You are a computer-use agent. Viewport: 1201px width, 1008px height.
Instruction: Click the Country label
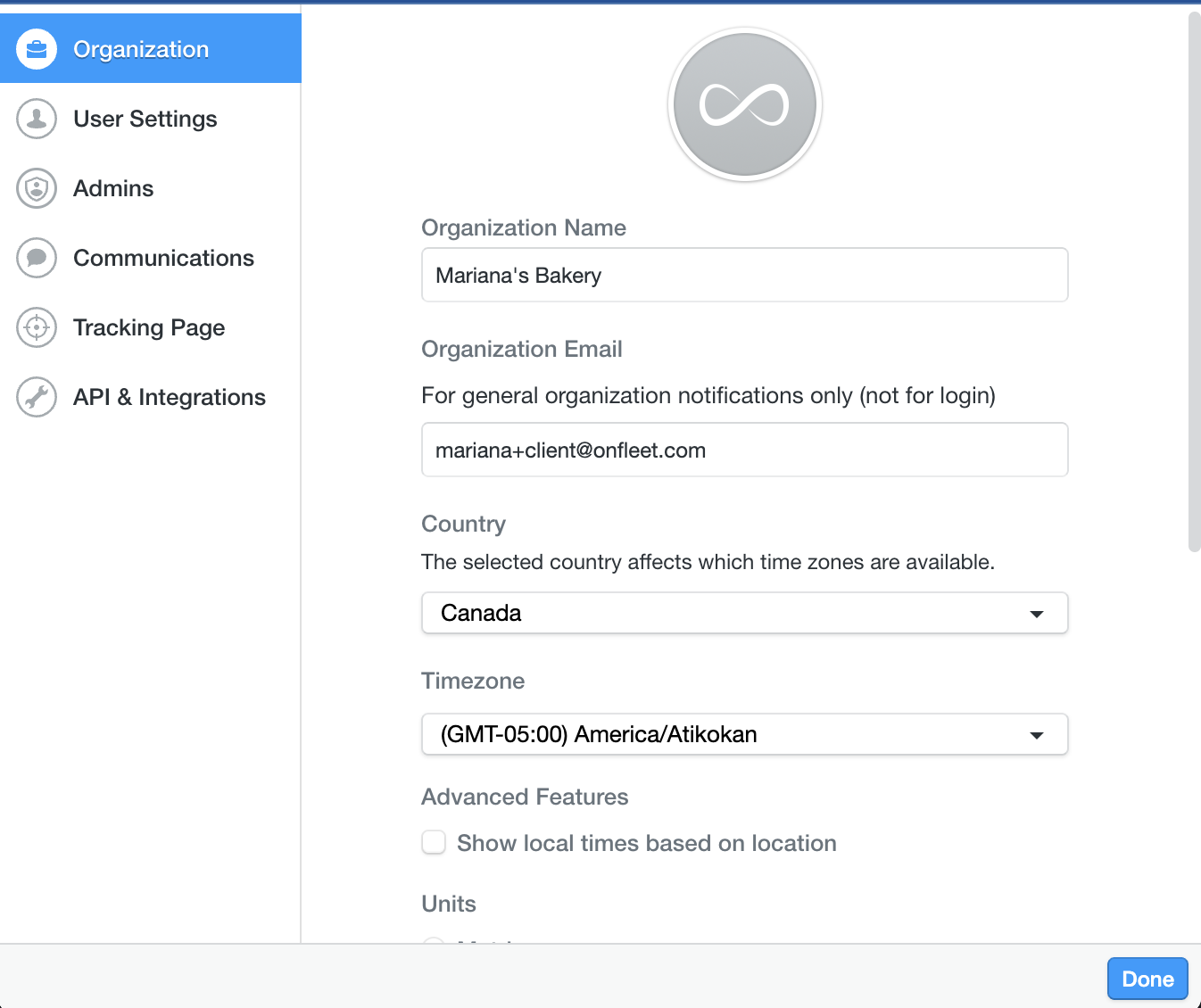(464, 524)
